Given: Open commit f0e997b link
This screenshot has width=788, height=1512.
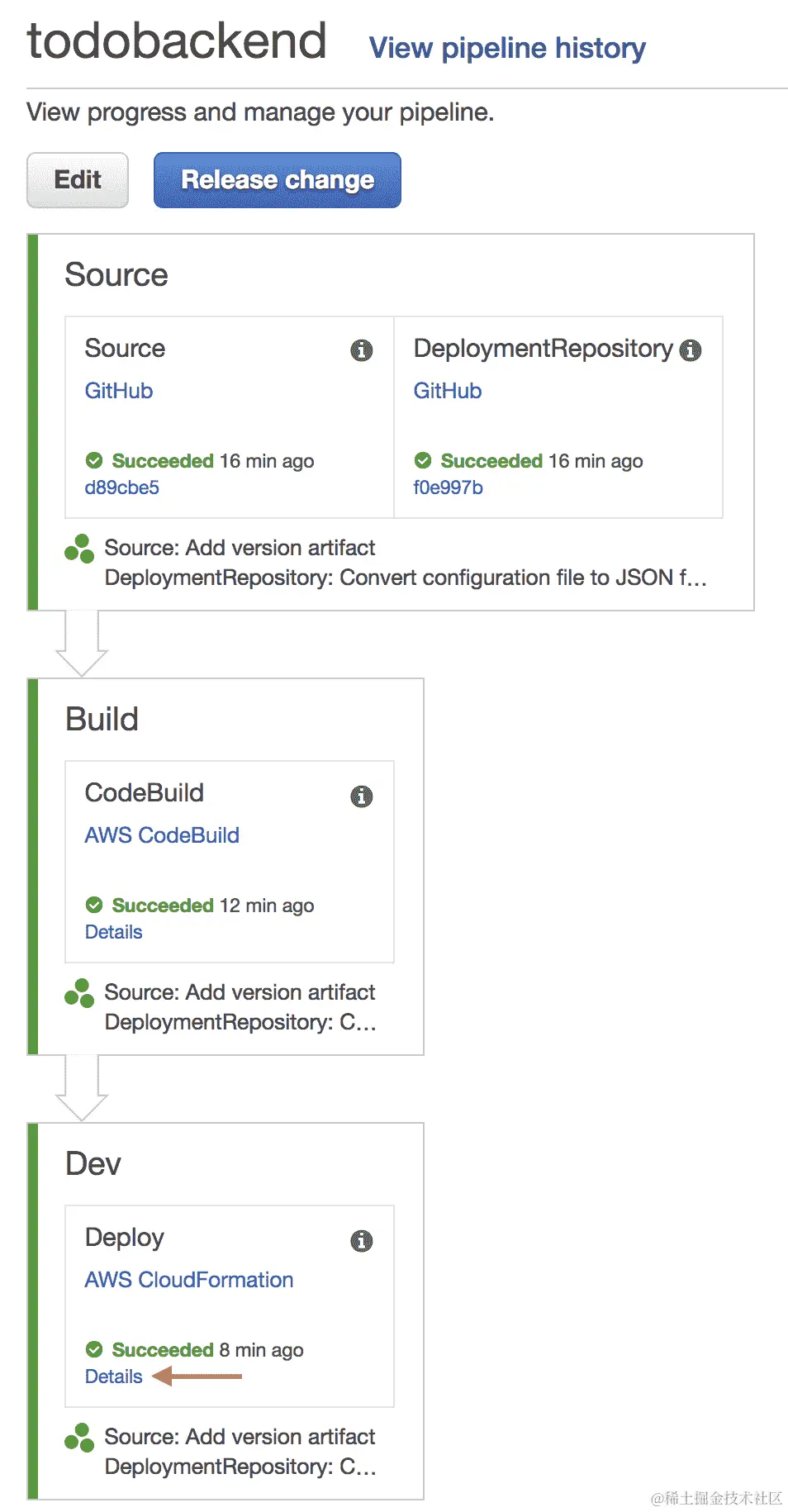Looking at the screenshot, I should click(x=449, y=487).
